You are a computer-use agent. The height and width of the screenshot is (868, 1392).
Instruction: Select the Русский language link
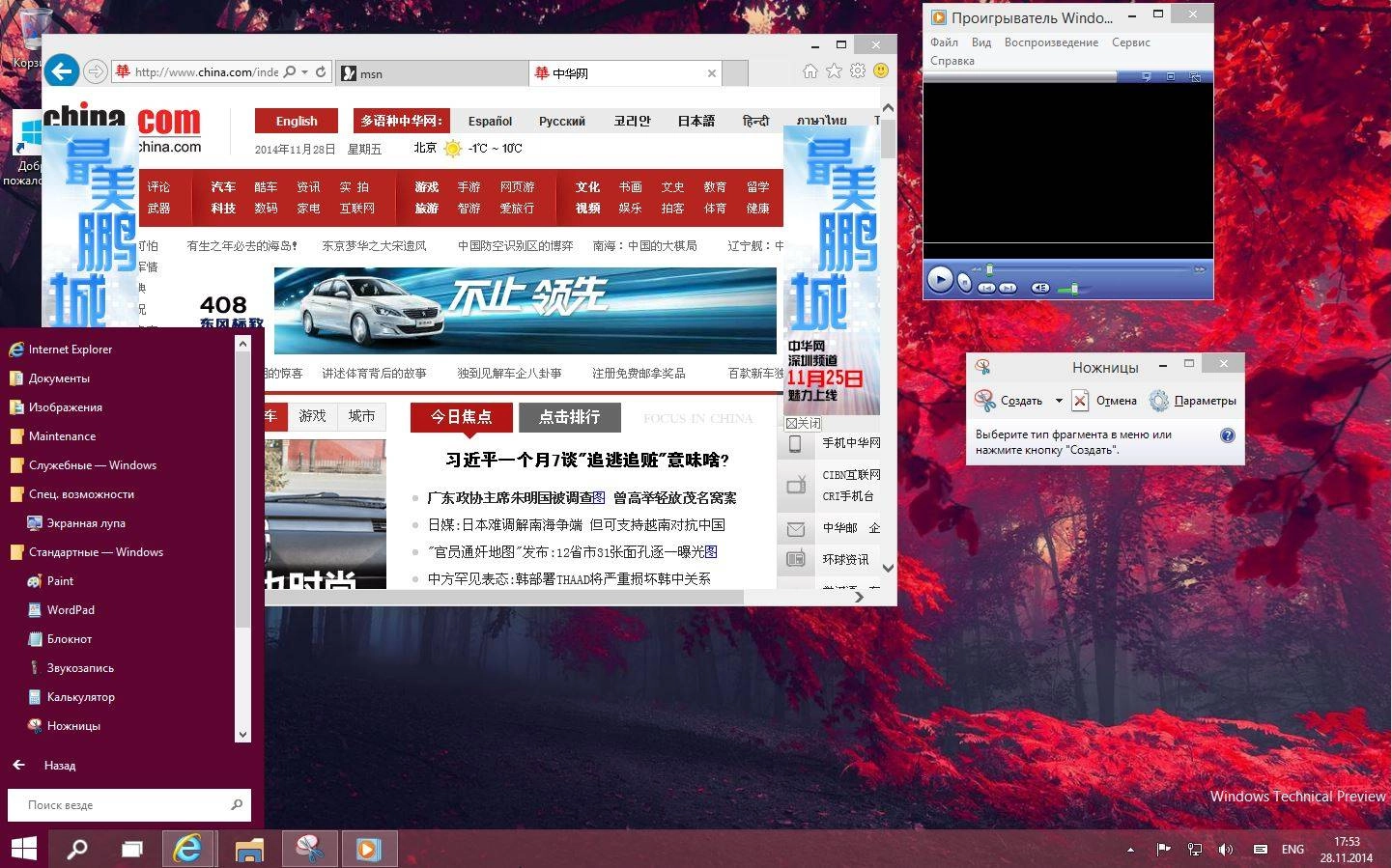coord(562,121)
